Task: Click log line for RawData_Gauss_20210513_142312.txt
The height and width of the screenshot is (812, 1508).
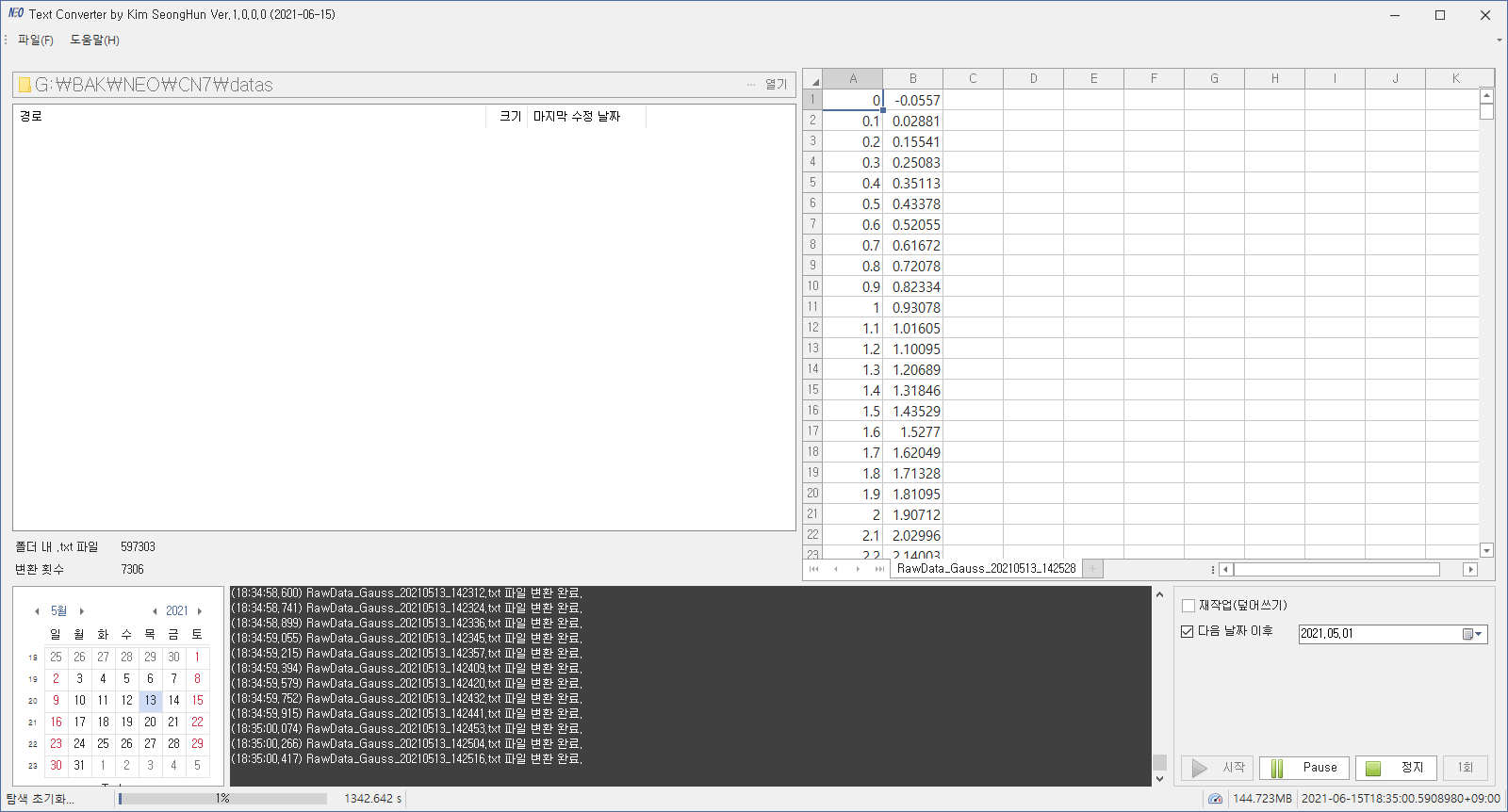Action: tap(407, 593)
